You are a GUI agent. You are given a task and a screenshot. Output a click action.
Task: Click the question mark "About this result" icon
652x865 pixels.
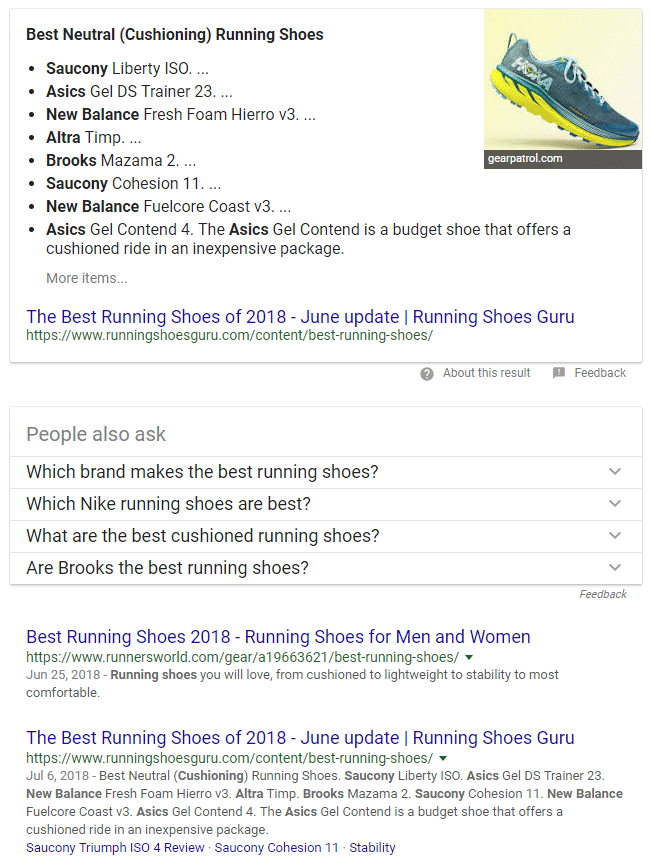click(427, 372)
